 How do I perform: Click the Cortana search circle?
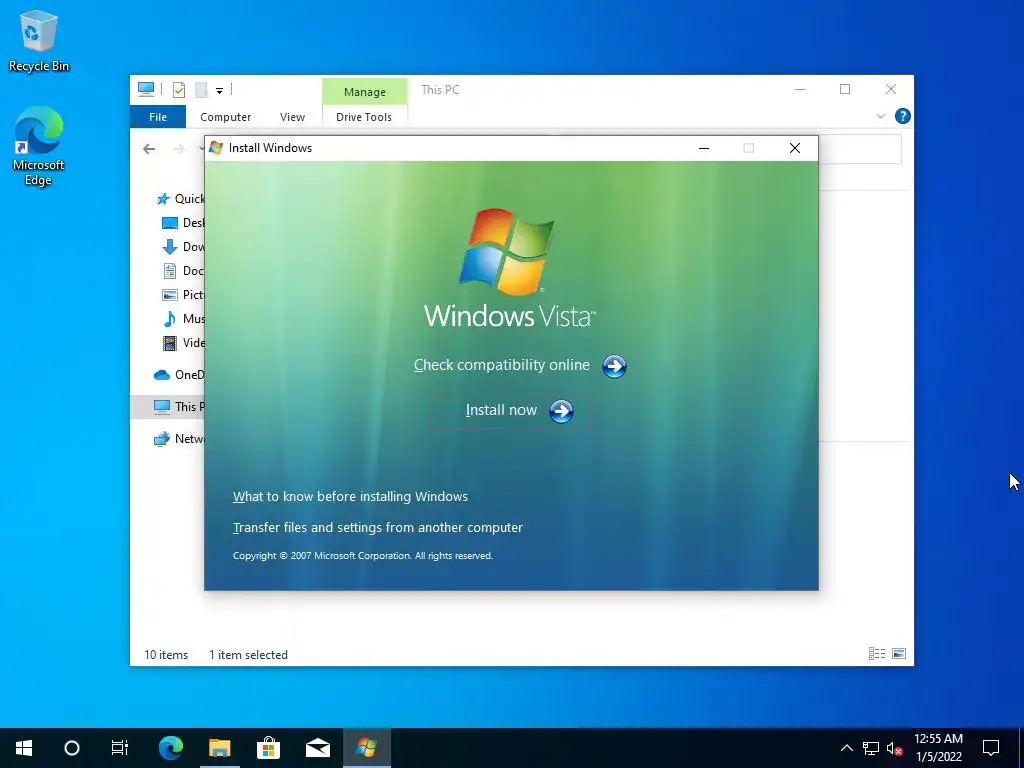72,748
